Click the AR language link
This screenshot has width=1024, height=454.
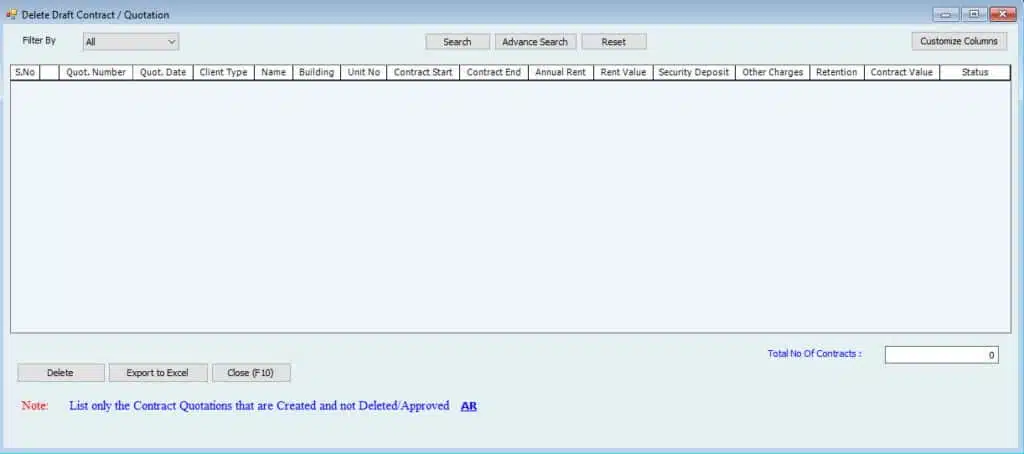click(x=469, y=406)
